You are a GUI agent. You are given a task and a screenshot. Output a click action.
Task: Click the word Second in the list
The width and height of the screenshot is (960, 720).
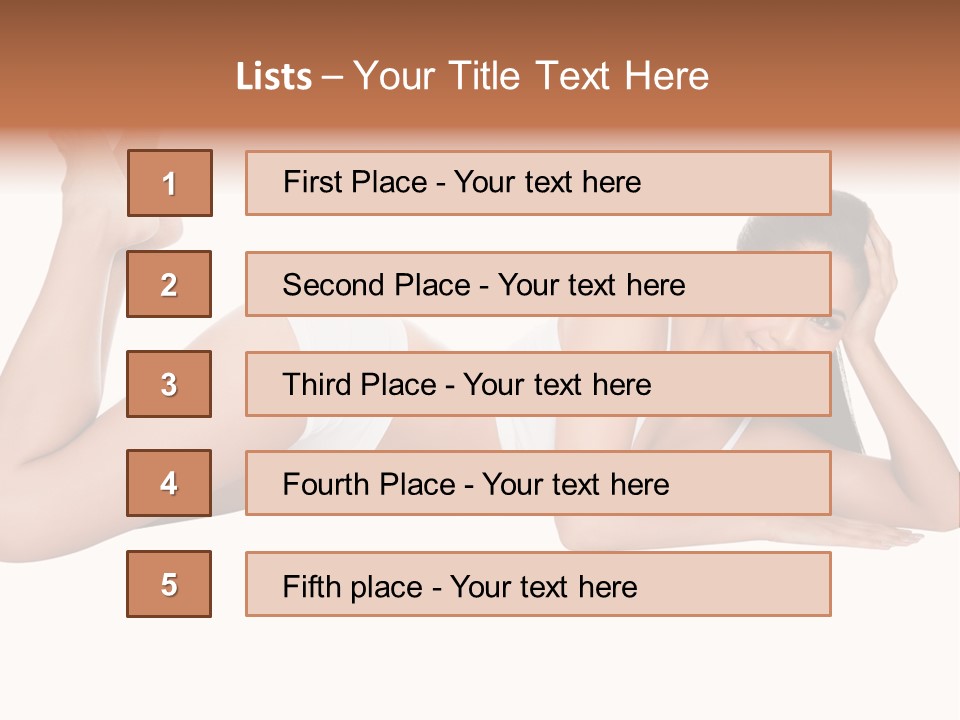coord(333,285)
